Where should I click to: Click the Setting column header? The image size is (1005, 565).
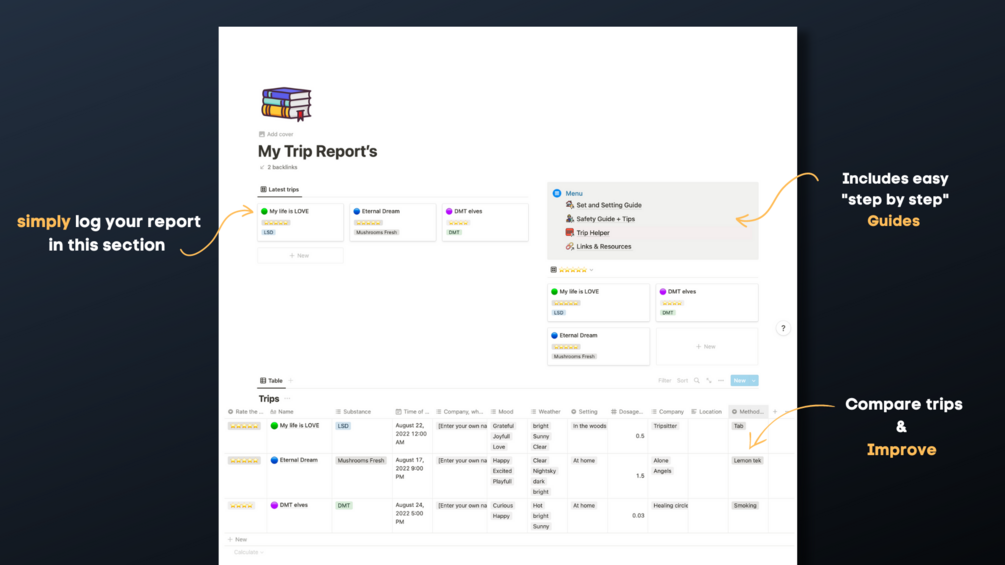pyautogui.click(x=587, y=412)
